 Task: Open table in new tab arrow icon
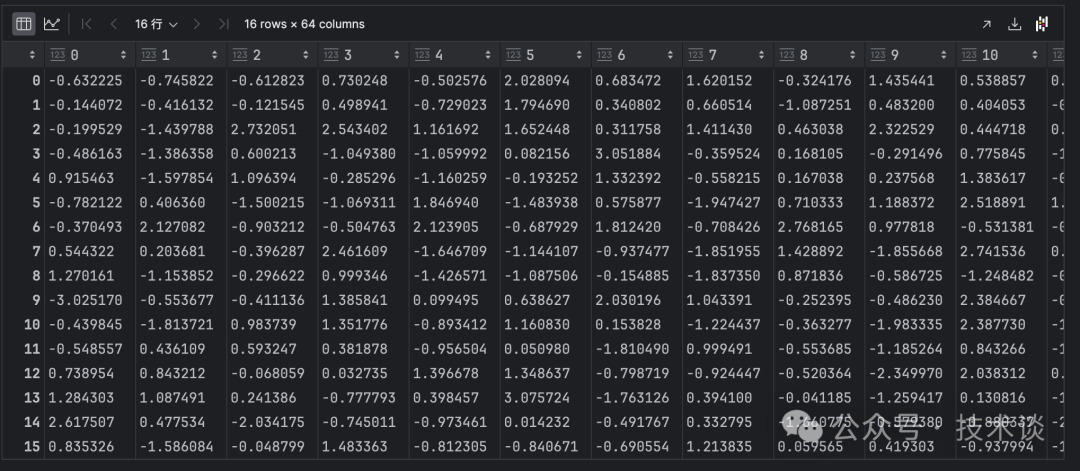[x=986, y=24]
